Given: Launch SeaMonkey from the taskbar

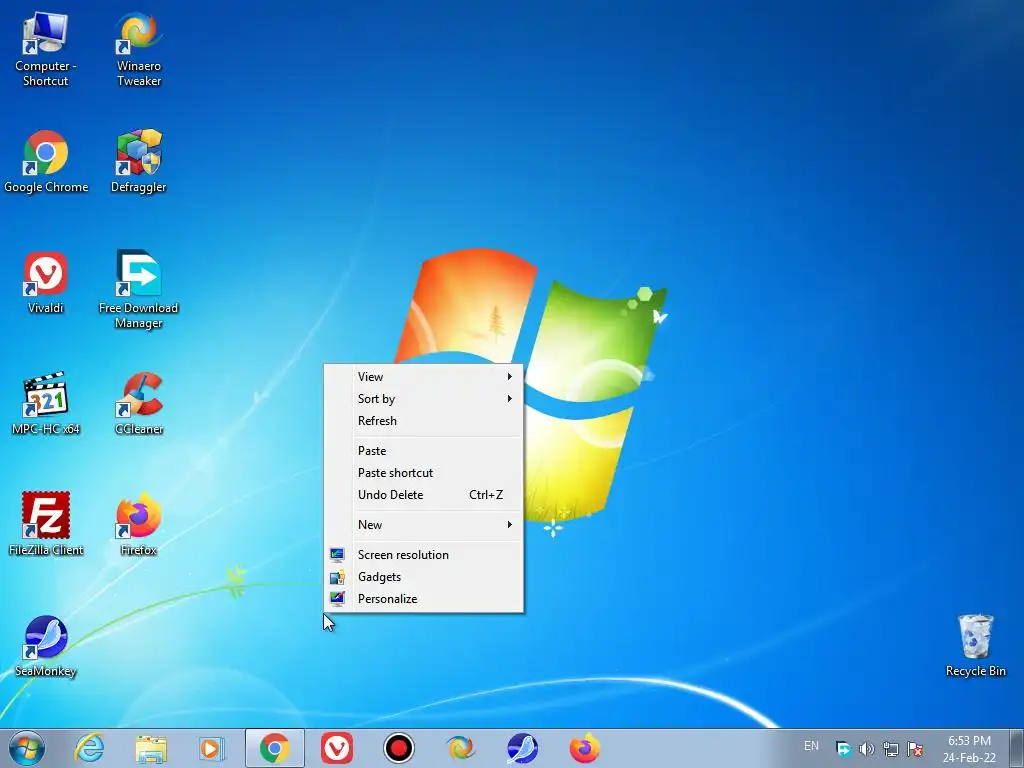Looking at the screenshot, I should coord(522,748).
